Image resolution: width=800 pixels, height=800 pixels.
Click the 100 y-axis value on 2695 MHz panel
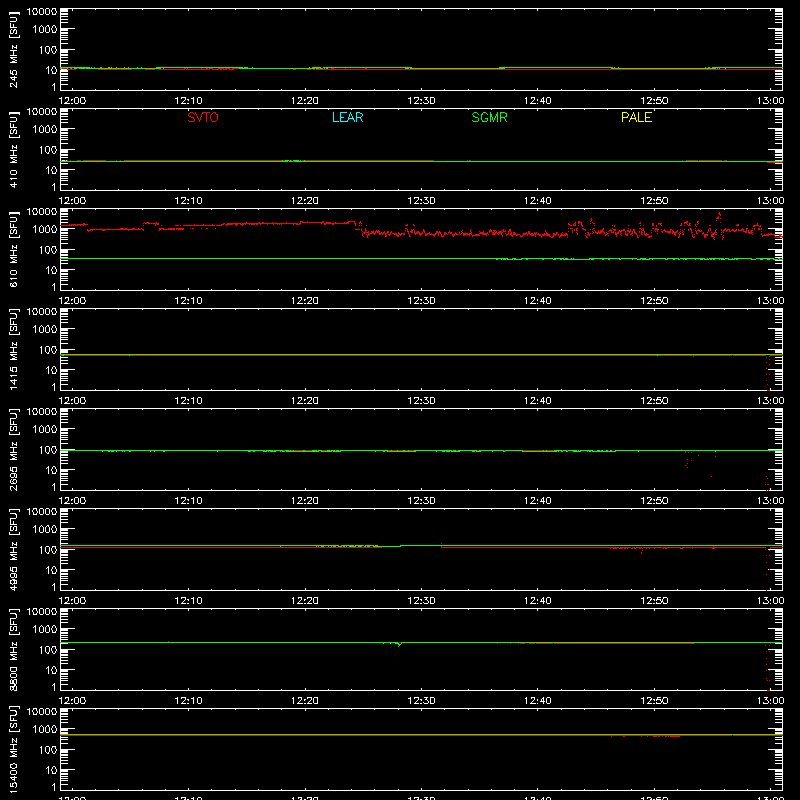pos(48,450)
